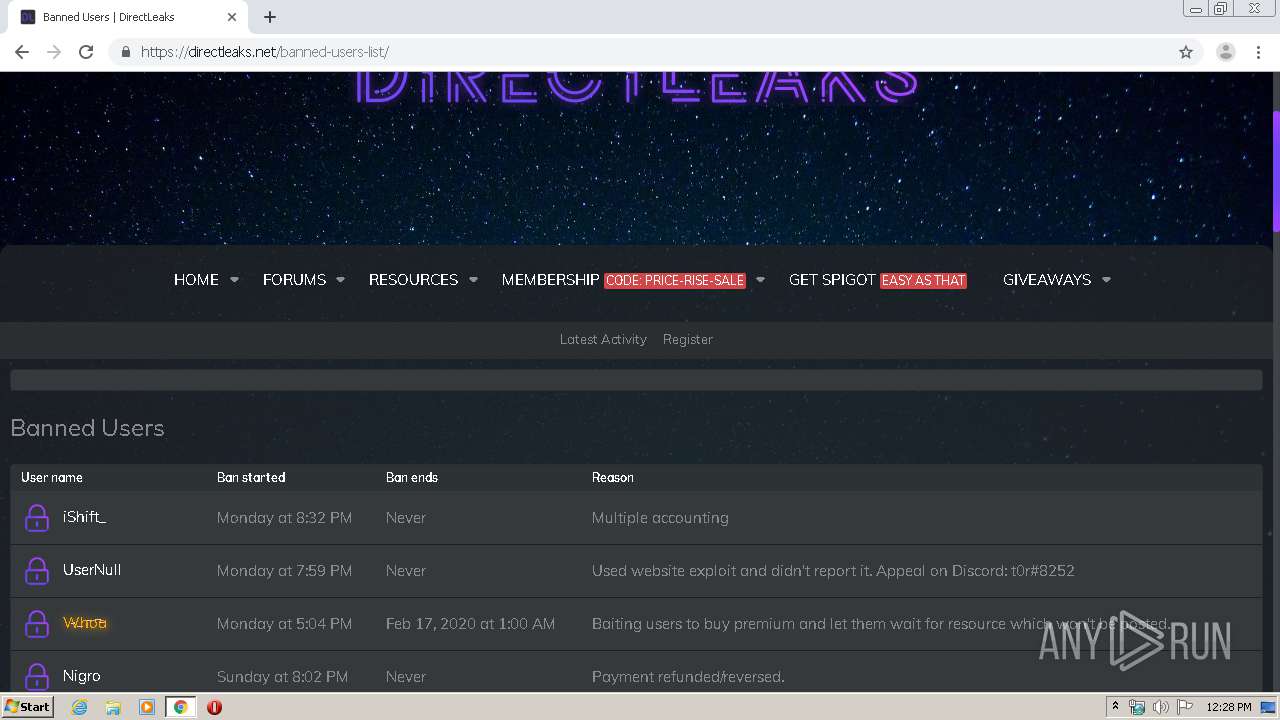Screen dimensions: 1280x720
Task: Open the FORUMS nav item
Action: (294, 280)
